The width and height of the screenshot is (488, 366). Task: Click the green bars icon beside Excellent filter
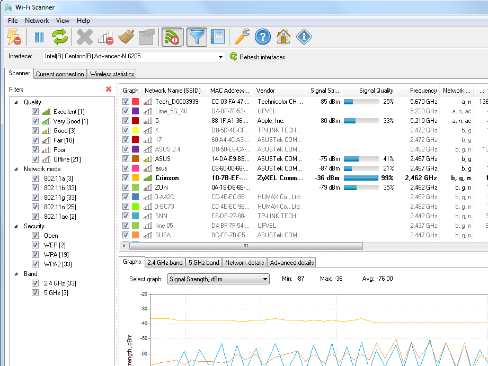[x=46, y=112]
